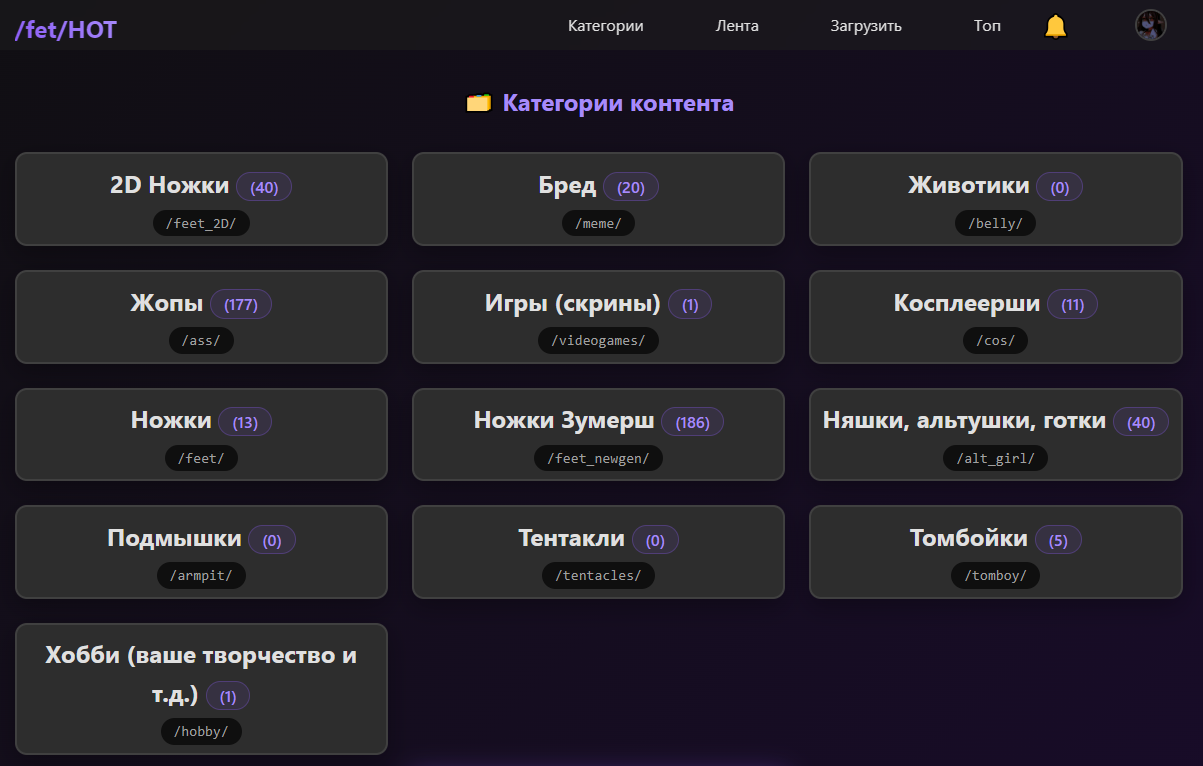Screen dimensions: 1203x766
Task: Click the /cos/ path tag
Action: coord(995,341)
